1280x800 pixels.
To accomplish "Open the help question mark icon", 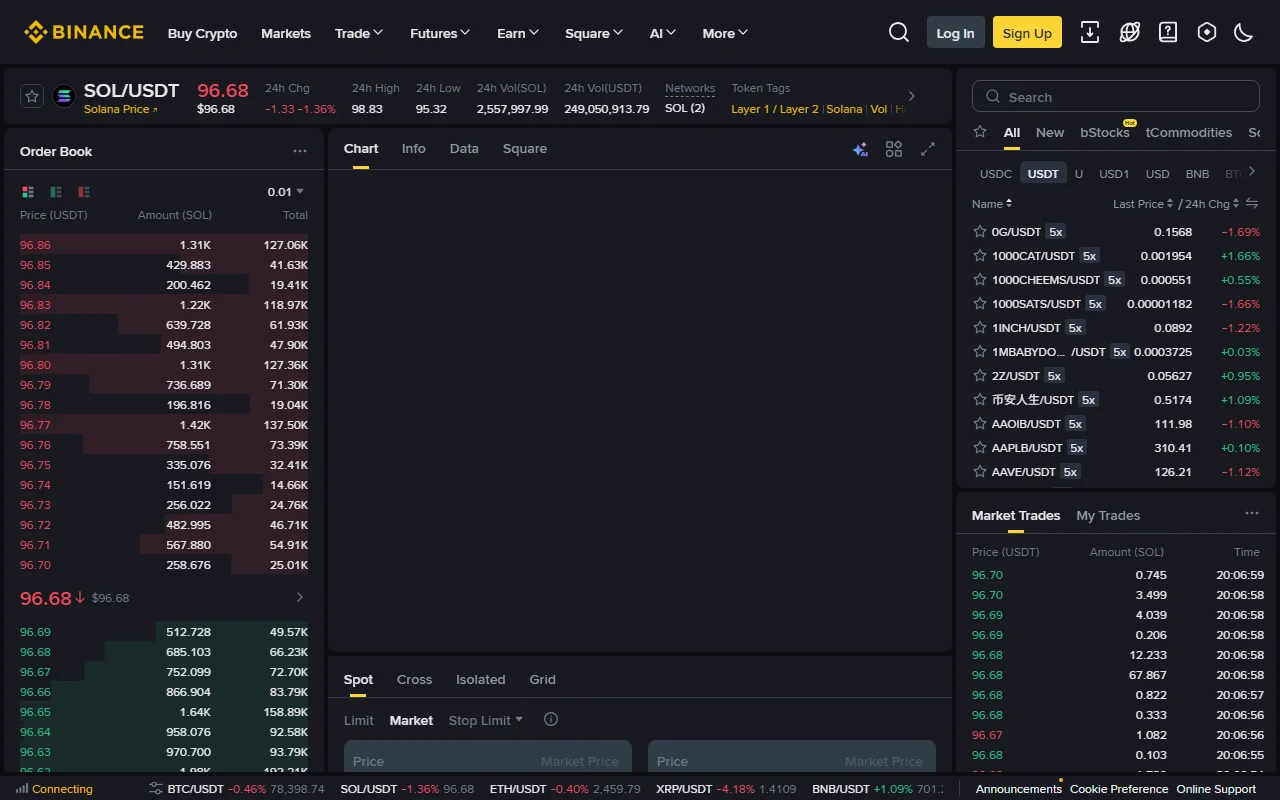I will coord(1168,33).
